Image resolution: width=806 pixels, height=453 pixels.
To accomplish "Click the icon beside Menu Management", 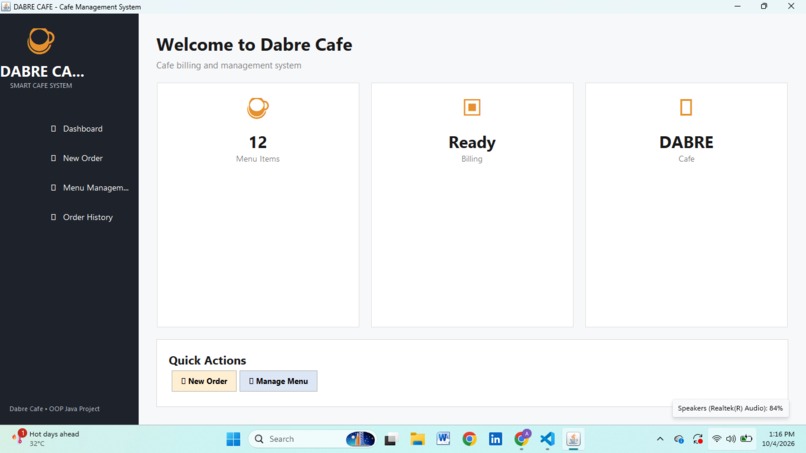I will click(53, 188).
